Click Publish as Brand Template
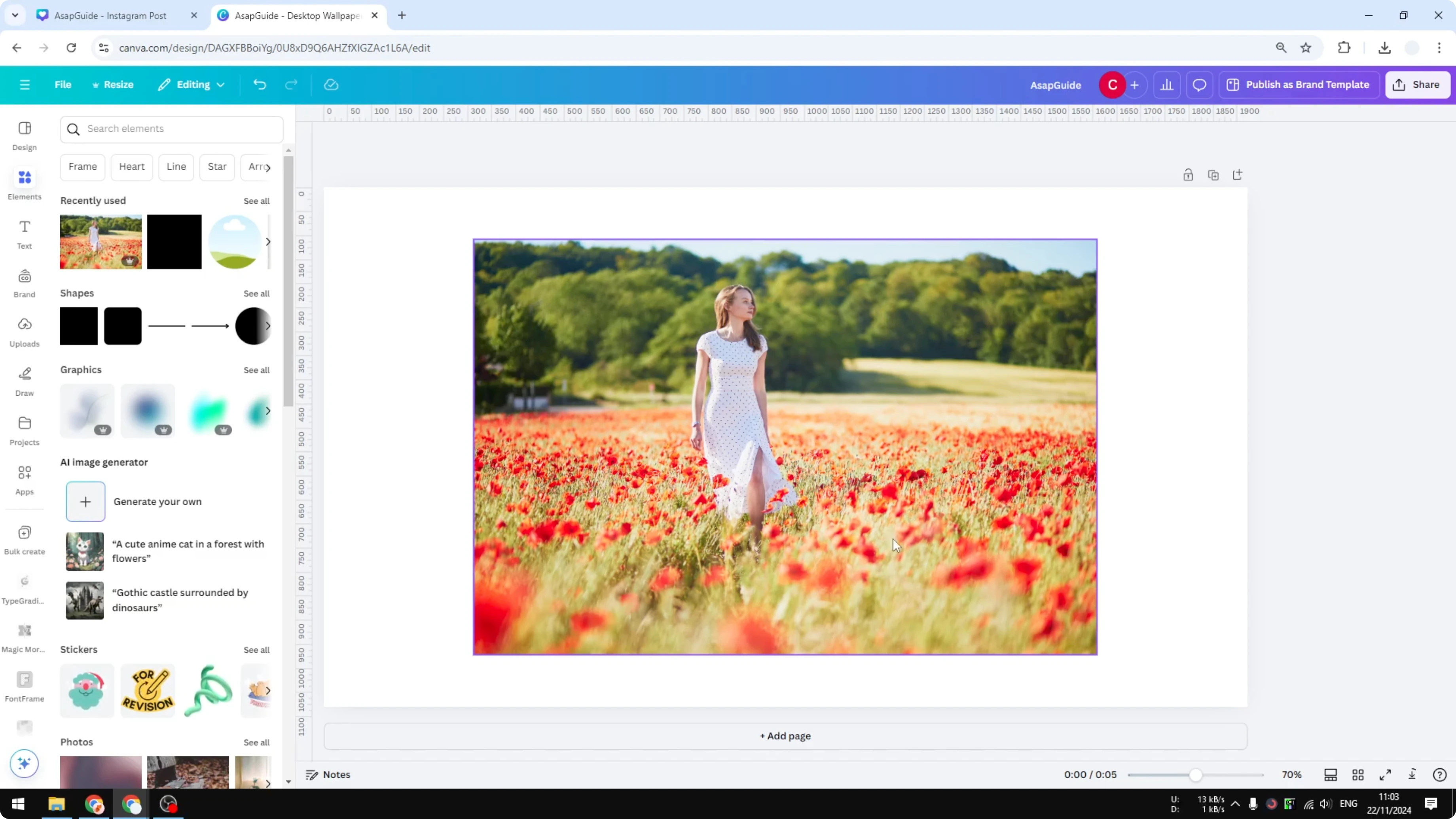Screen dimensions: 1456x819 (1298, 84)
